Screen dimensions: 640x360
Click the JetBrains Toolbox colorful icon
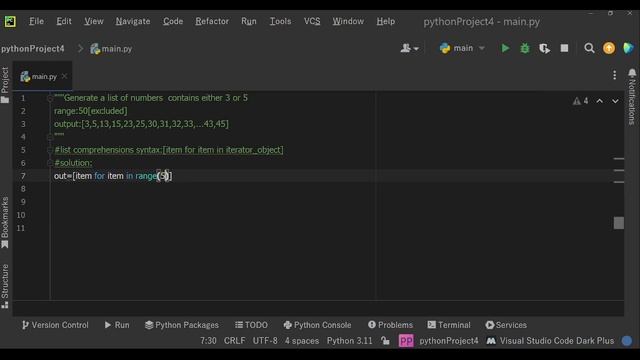coord(628,48)
